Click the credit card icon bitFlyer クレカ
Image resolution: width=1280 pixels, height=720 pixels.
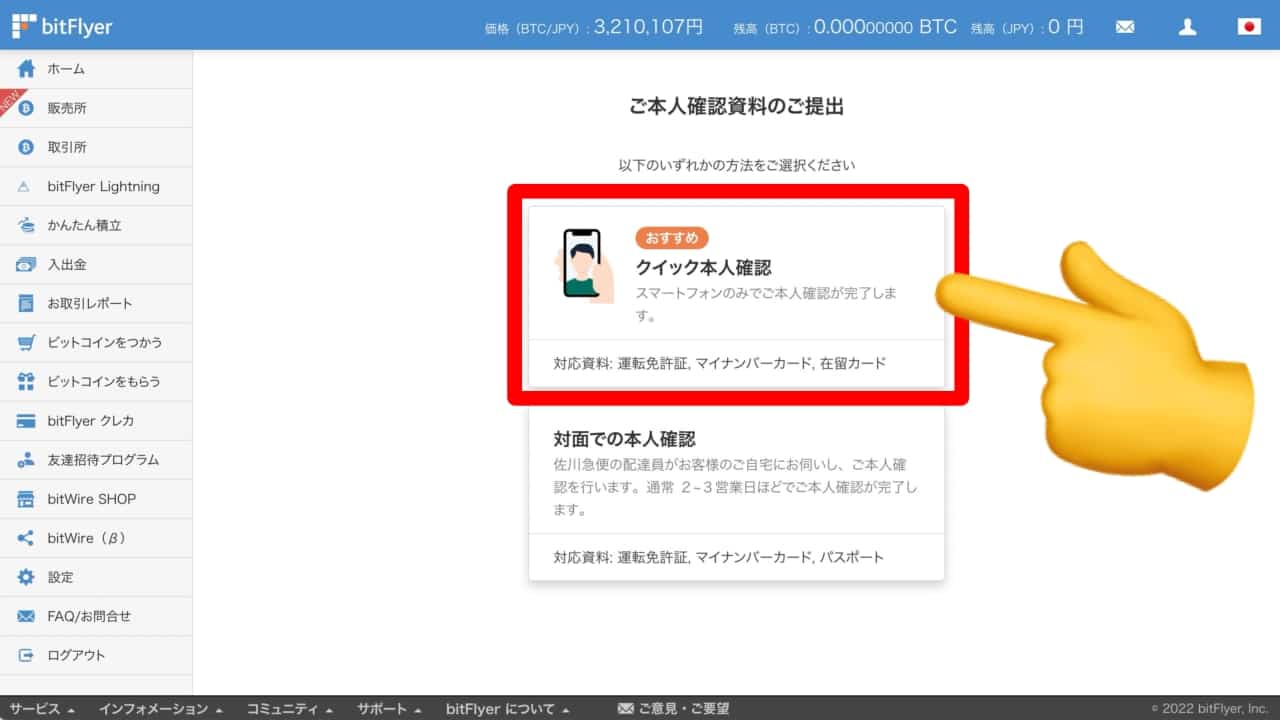pos(26,421)
